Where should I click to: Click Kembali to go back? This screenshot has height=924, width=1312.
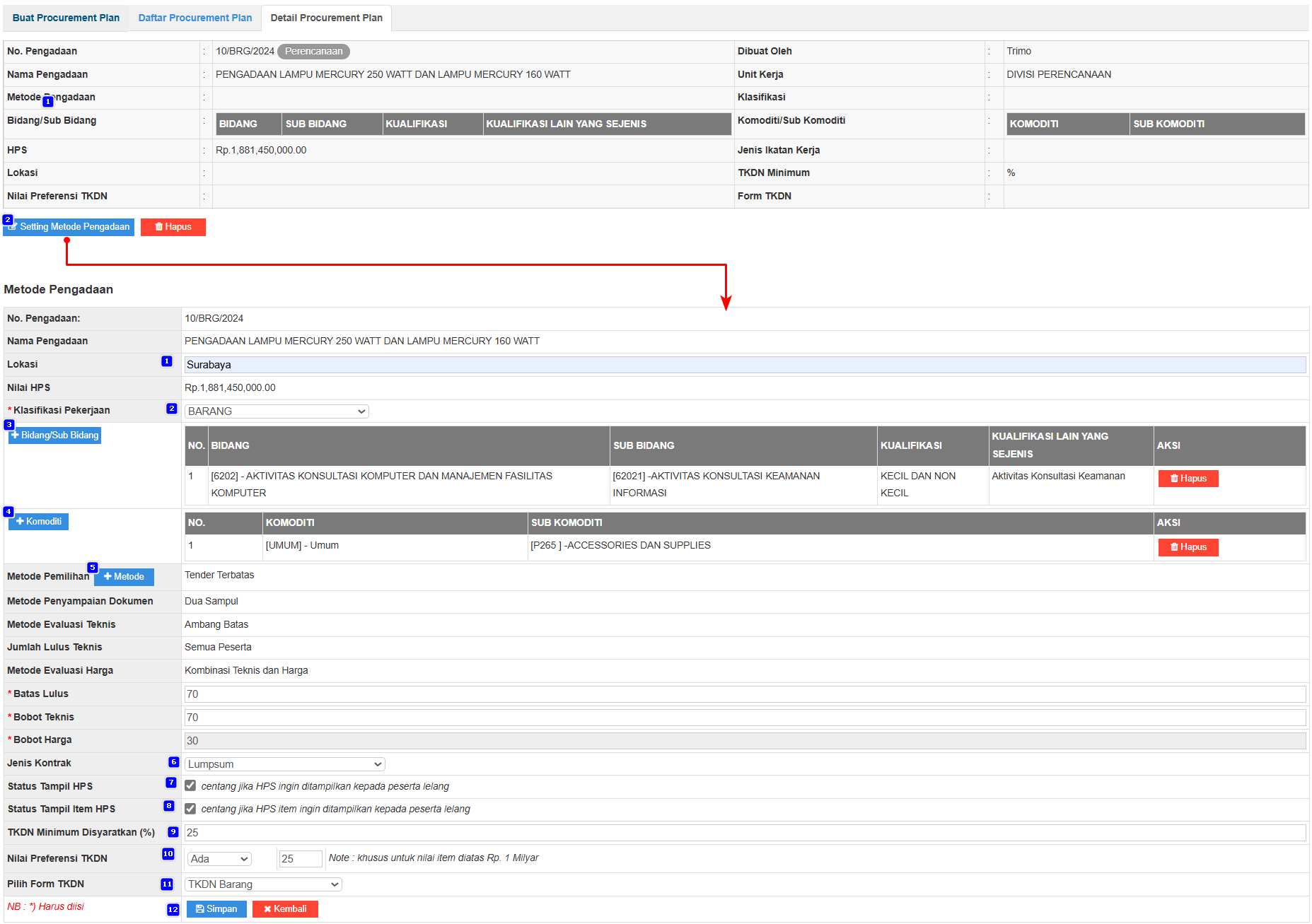click(285, 909)
